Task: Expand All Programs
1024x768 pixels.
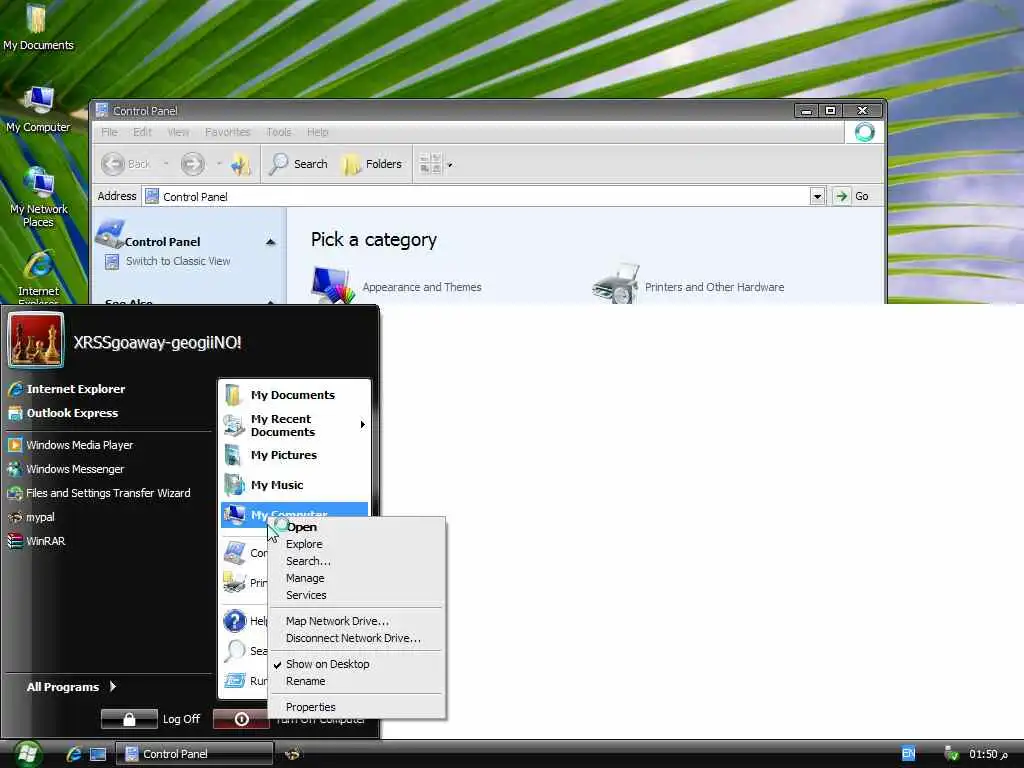Action: pos(71,686)
